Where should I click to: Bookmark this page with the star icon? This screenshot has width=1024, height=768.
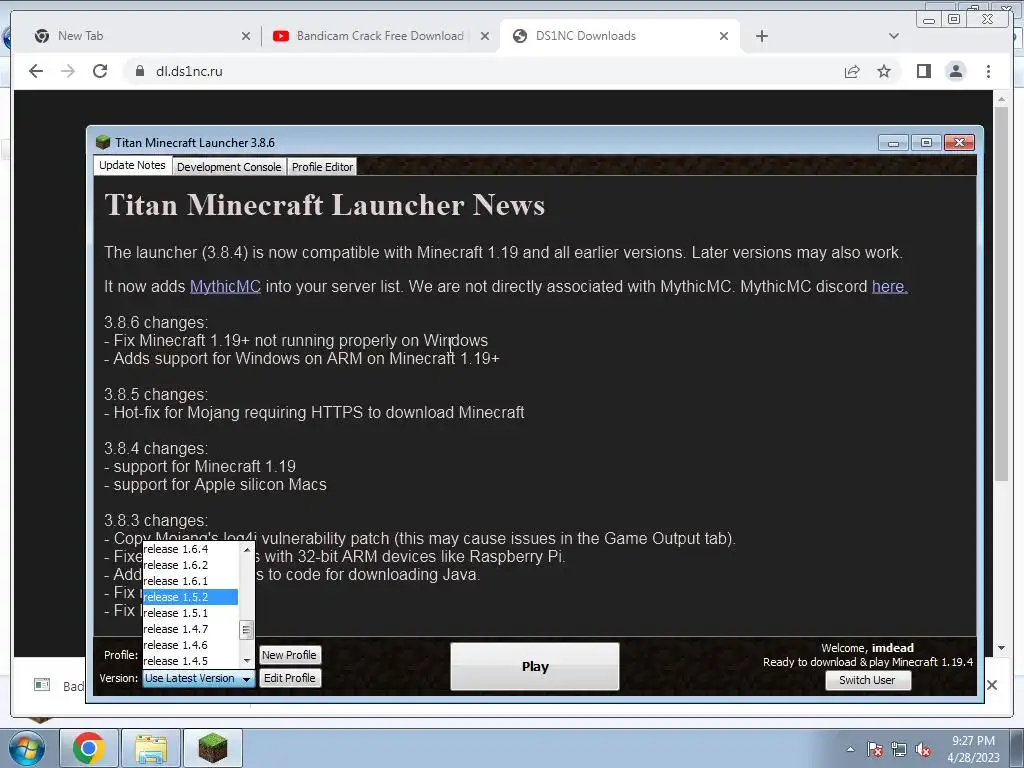884,71
